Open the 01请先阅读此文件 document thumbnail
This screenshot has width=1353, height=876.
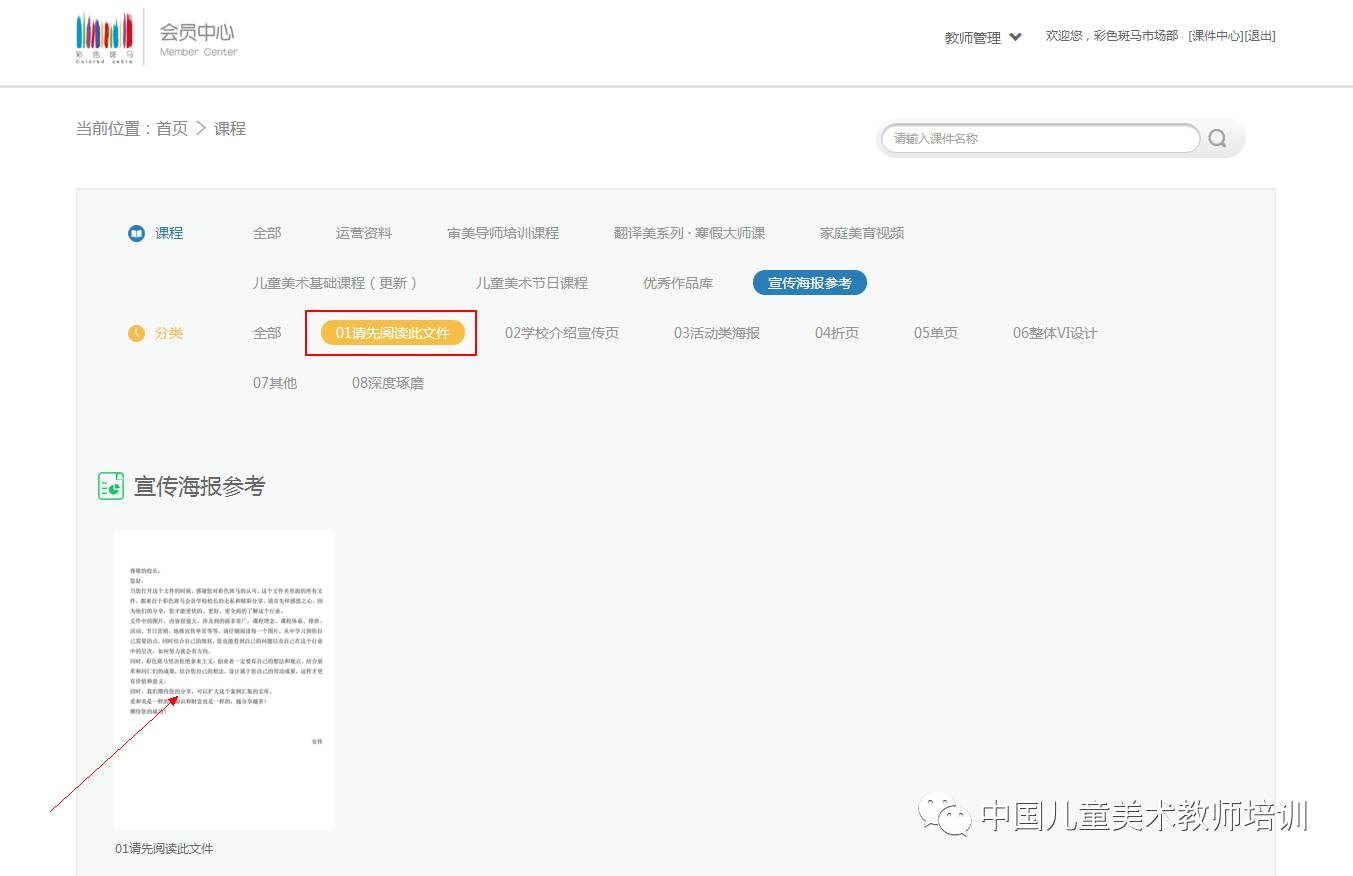pyautogui.click(x=225, y=680)
